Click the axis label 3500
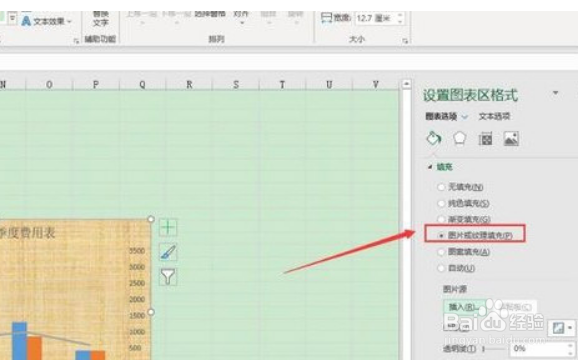The height and width of the screenshot is (360, 578). pos(137,251)
